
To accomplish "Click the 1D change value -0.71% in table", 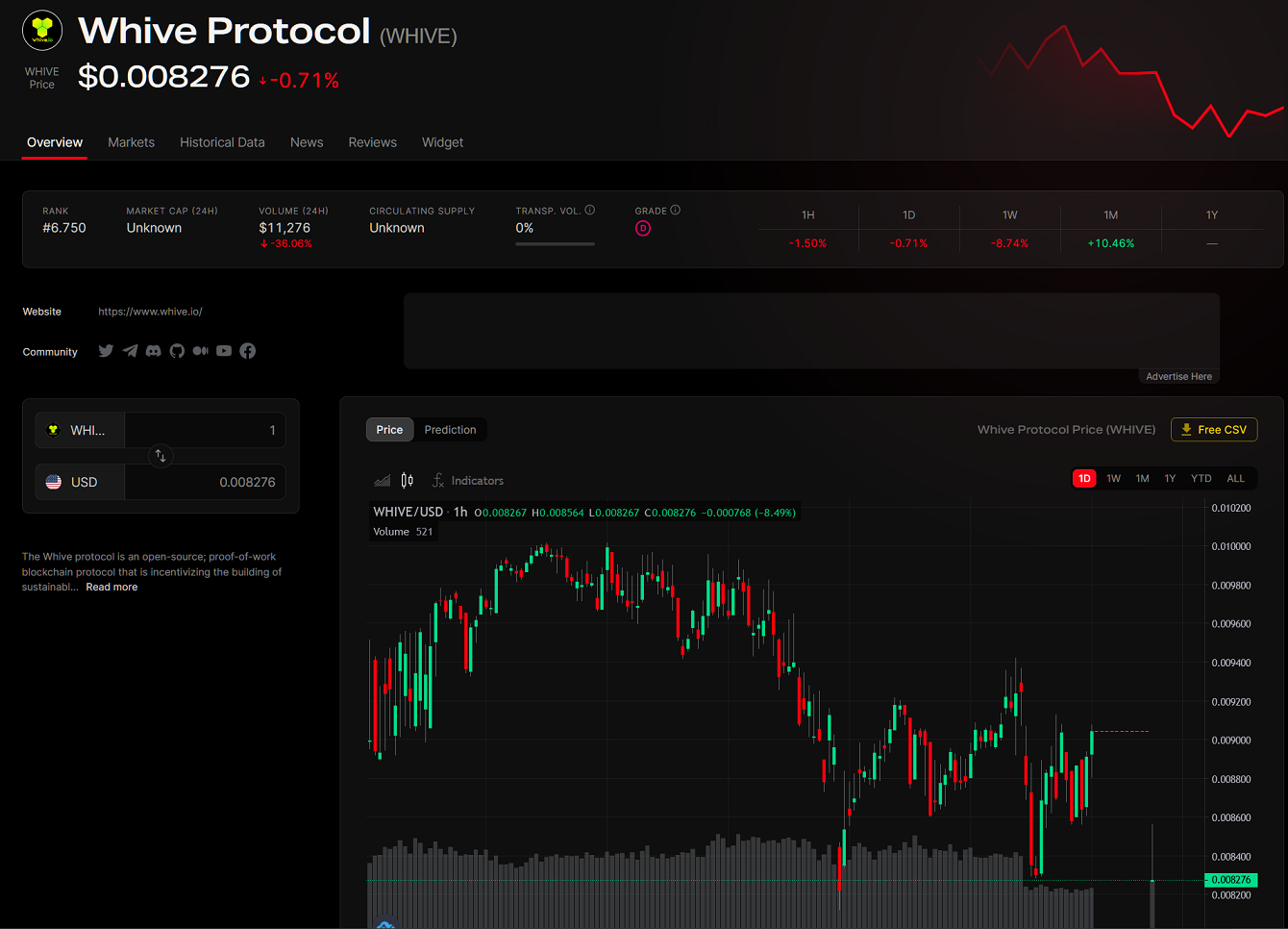I will [908, 243].
